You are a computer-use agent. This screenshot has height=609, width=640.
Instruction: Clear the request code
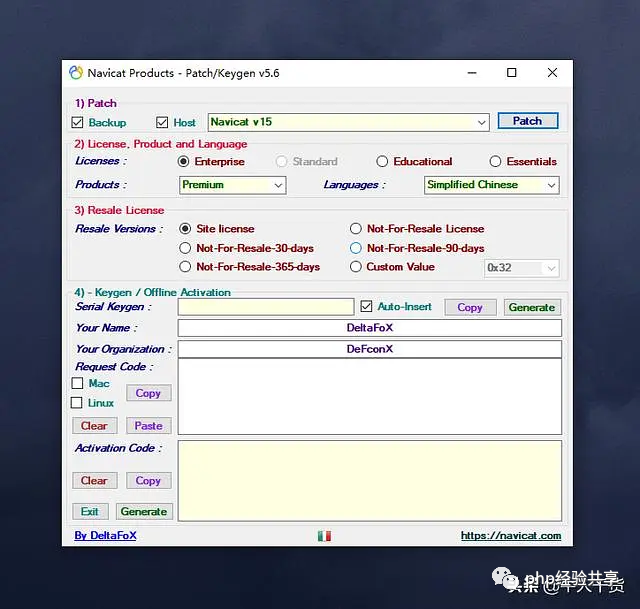click(x=95, y=426)
